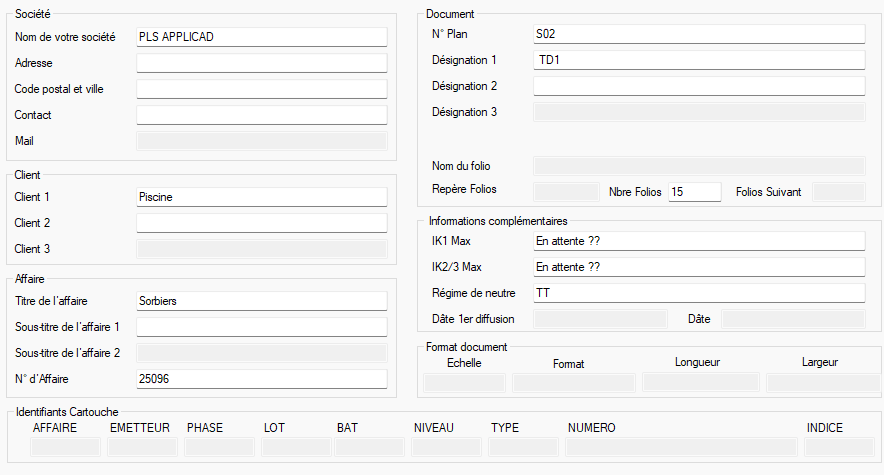Click the Adresse input field

coord(261,63)
